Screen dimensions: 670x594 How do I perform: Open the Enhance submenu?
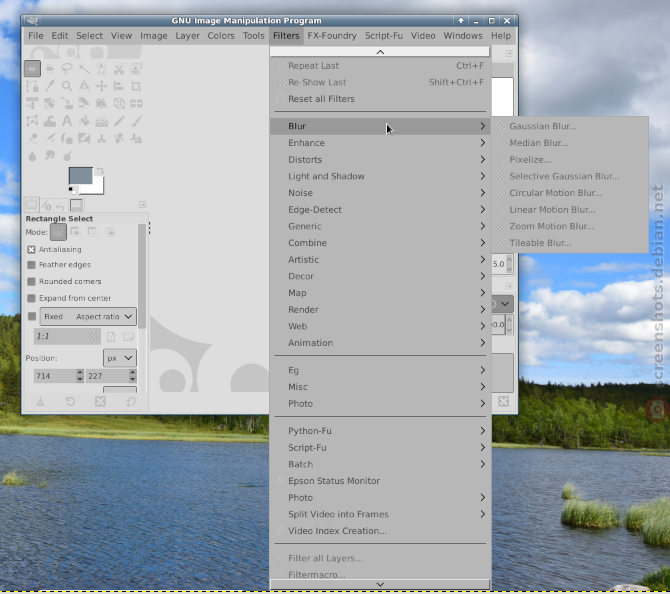click(380, 143)
